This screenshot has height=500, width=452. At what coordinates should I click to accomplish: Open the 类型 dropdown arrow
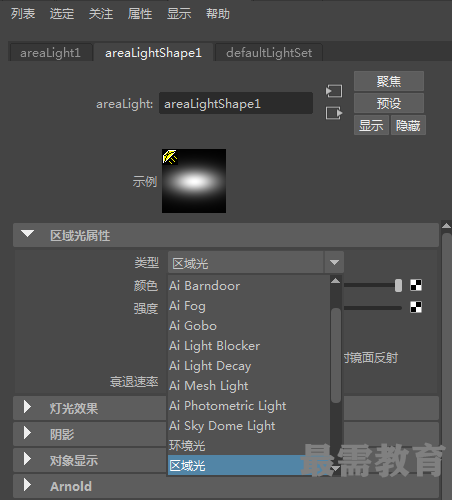click(x=334, y=263)
